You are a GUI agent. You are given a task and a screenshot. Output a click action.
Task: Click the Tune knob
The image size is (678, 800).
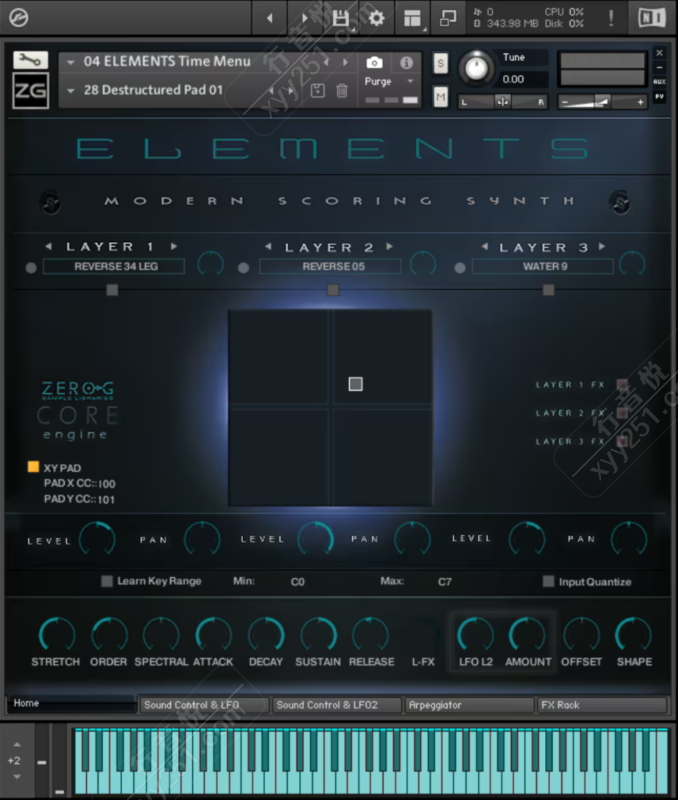coord(476,68)
